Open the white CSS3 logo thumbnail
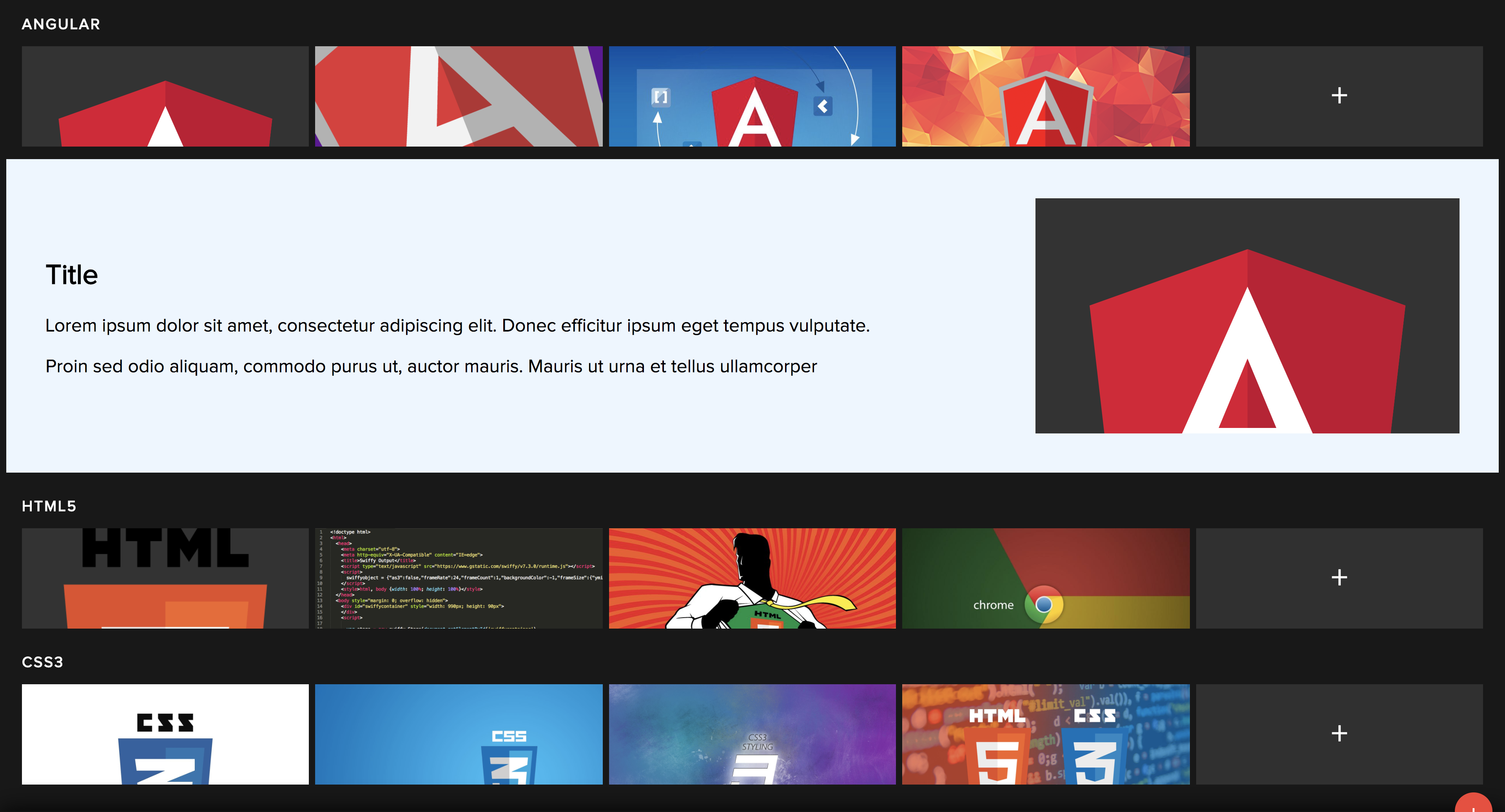The image size is (1505, 812). point(165,734)
